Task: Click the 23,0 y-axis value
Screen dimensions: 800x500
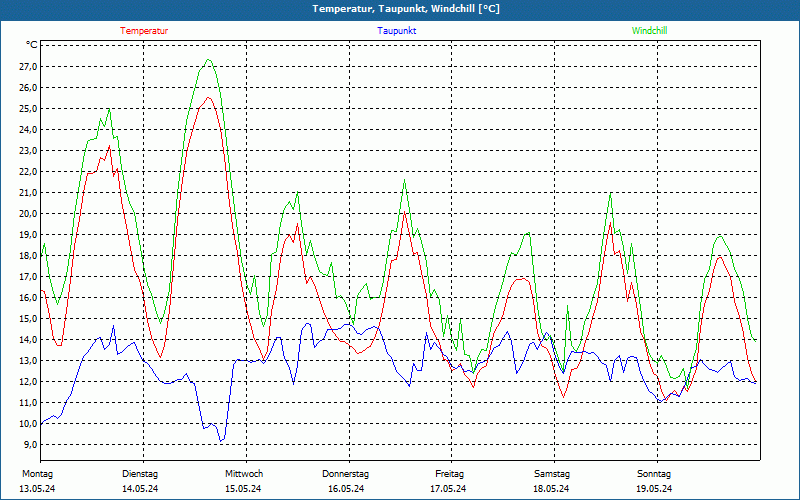Action: tap(29, 151)
